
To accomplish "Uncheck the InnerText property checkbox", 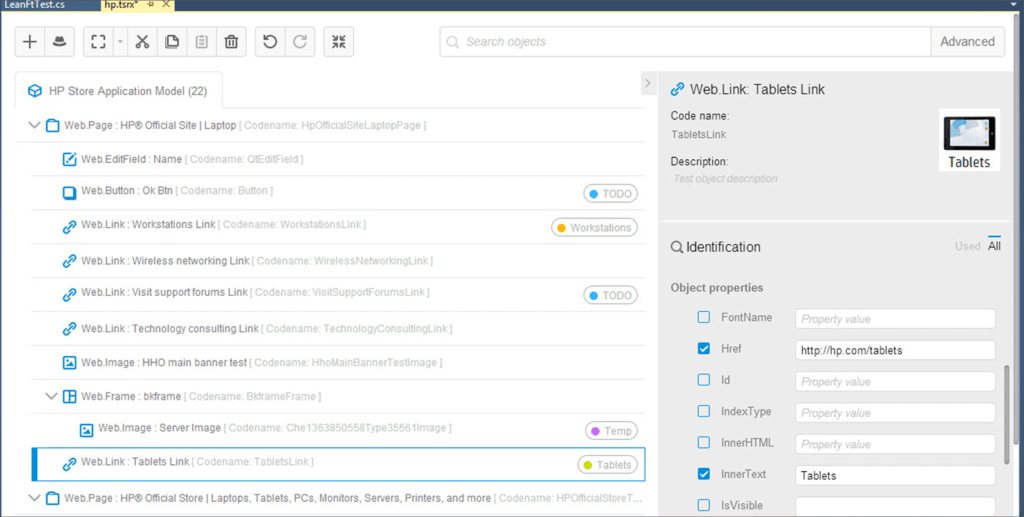I will pyautogui.click(x=703, y=474).
